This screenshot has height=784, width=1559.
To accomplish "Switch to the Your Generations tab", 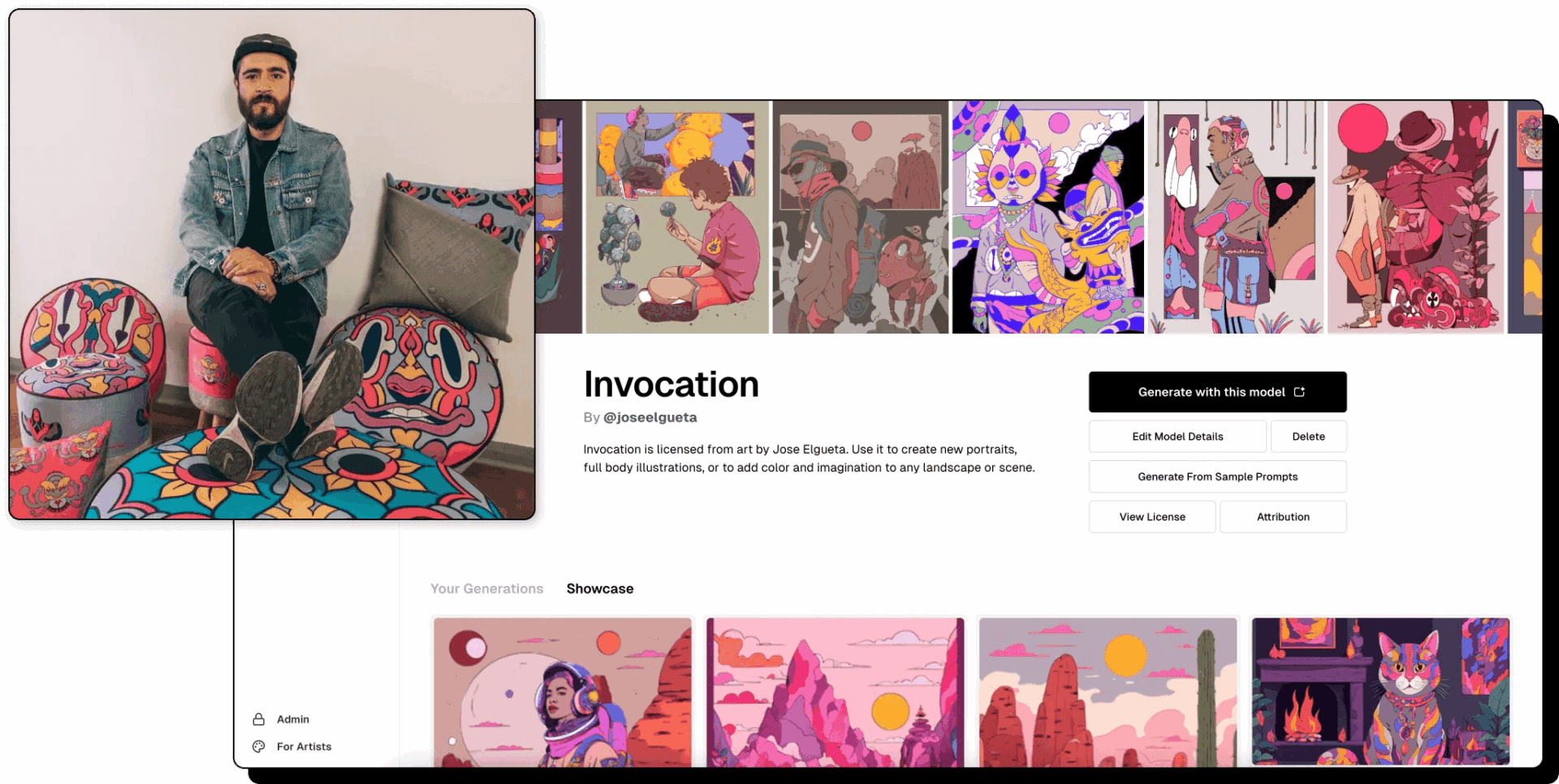I will click(x=486, y=588).
